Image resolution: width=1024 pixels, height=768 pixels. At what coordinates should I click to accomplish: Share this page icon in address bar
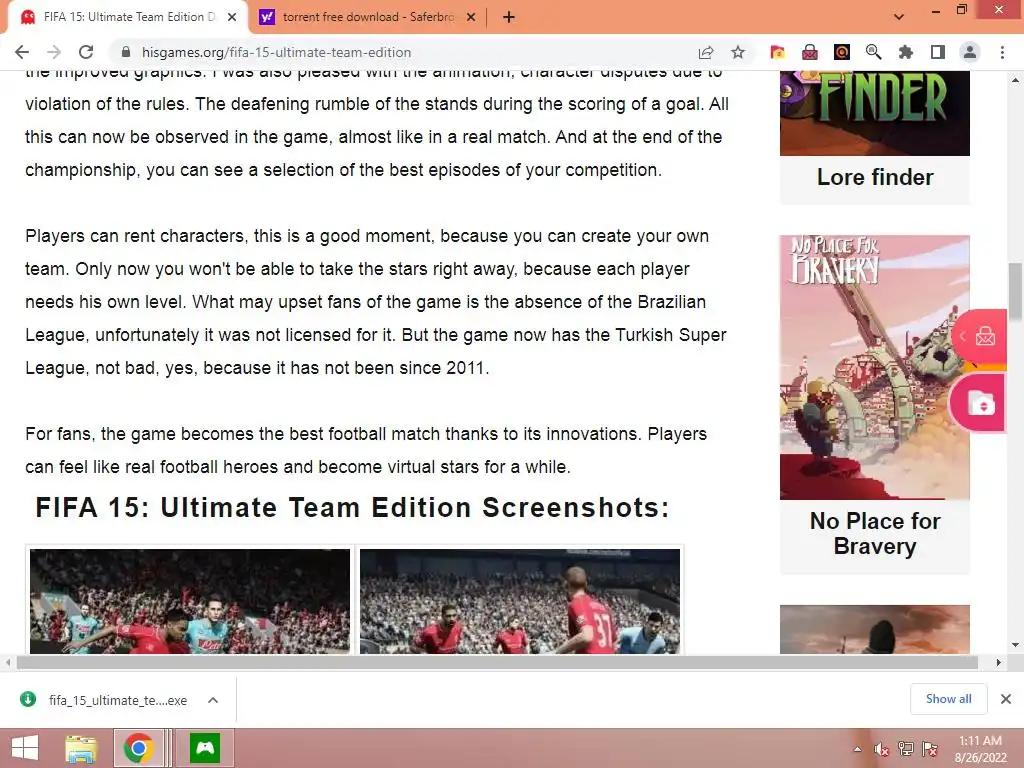(706, 52)
